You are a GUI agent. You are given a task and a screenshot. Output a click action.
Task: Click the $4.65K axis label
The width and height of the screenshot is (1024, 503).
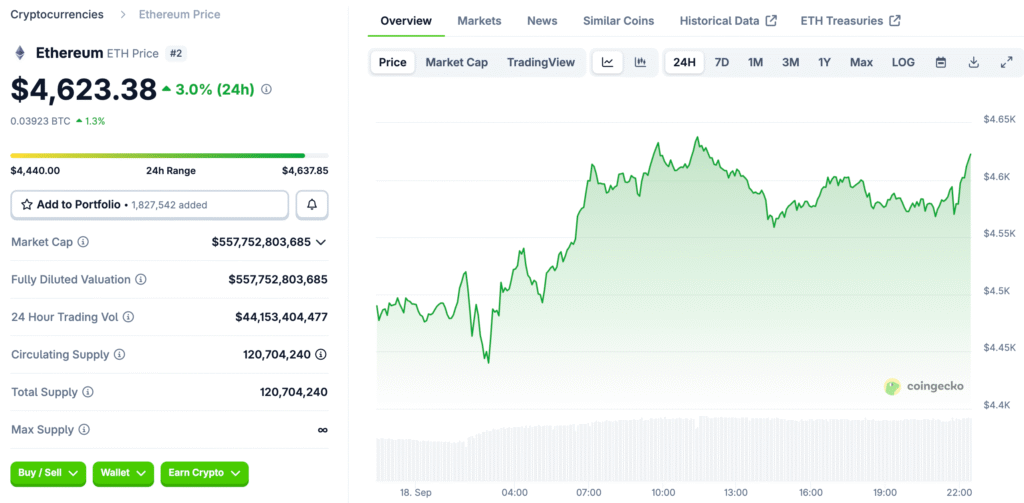pyautogui.click(x=999, y=120)
